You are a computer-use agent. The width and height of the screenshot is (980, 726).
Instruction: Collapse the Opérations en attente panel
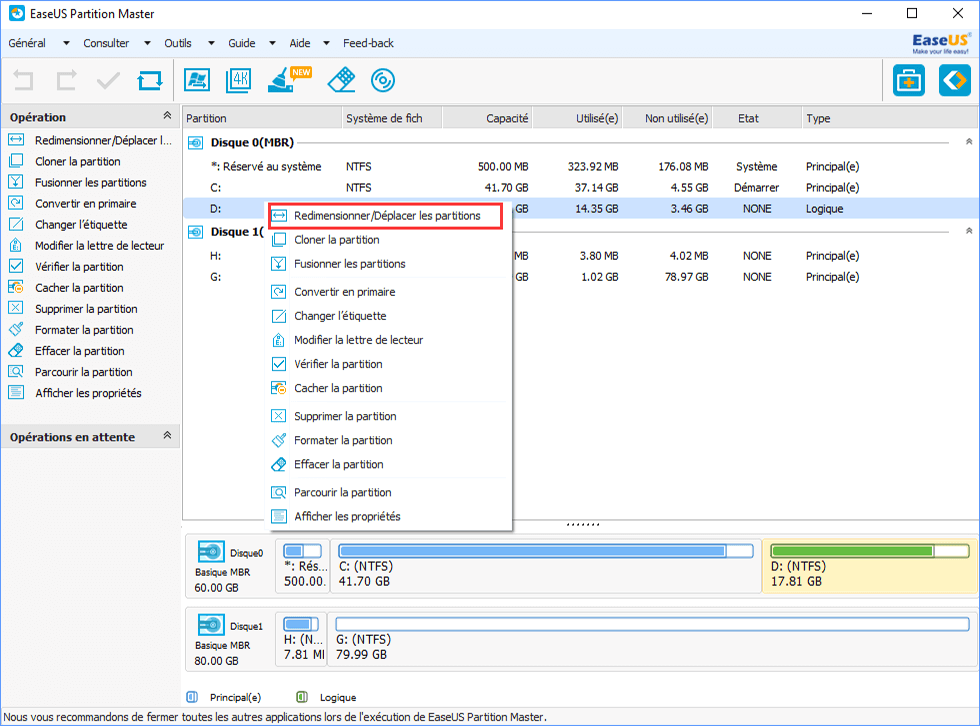pyautogui.click(x=167, y=435)
